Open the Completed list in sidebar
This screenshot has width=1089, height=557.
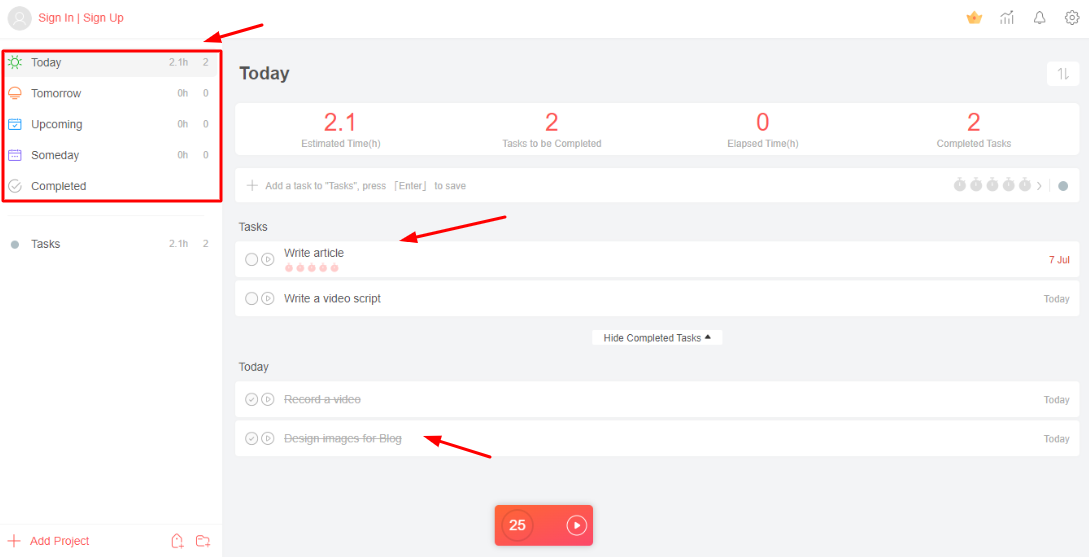click(58, 186)
